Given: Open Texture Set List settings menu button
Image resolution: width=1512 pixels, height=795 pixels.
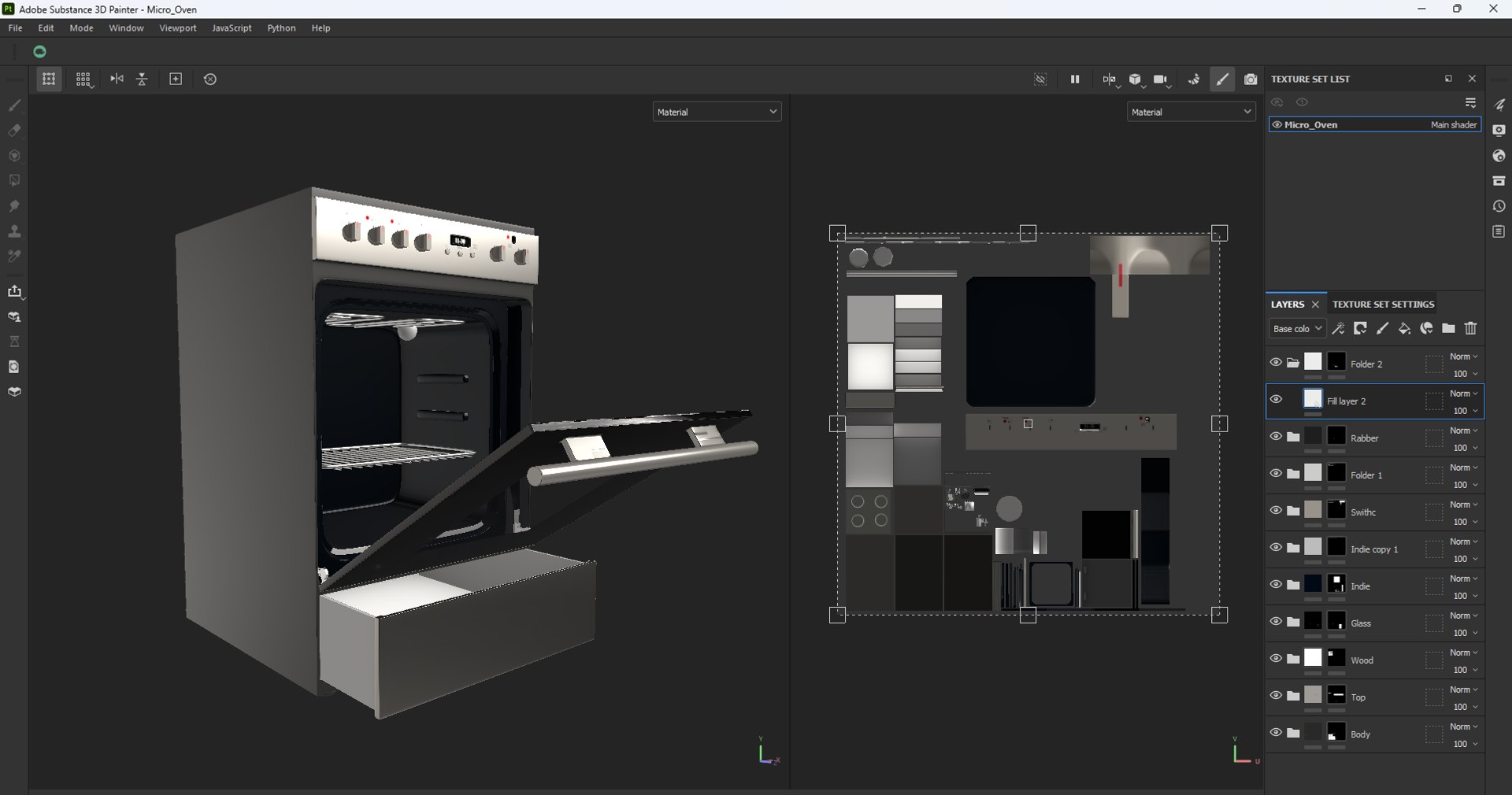Looking at the screenshot, I should (1470, 103).
